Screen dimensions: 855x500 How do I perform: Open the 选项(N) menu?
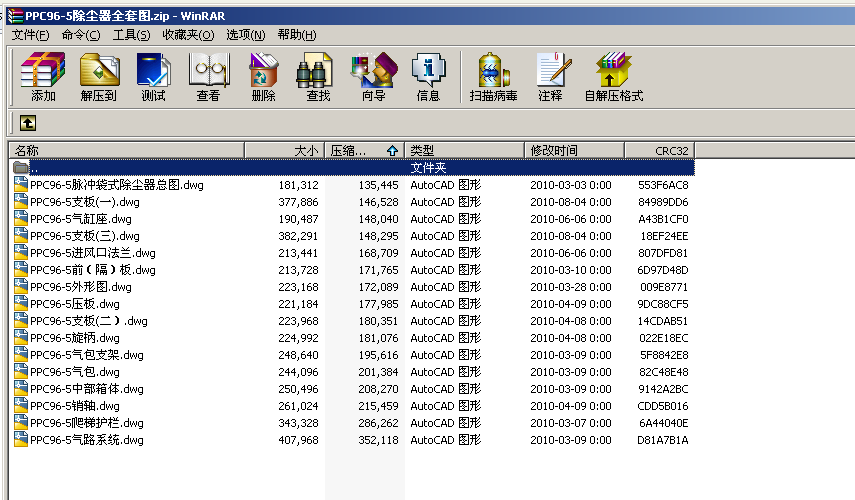245,35
